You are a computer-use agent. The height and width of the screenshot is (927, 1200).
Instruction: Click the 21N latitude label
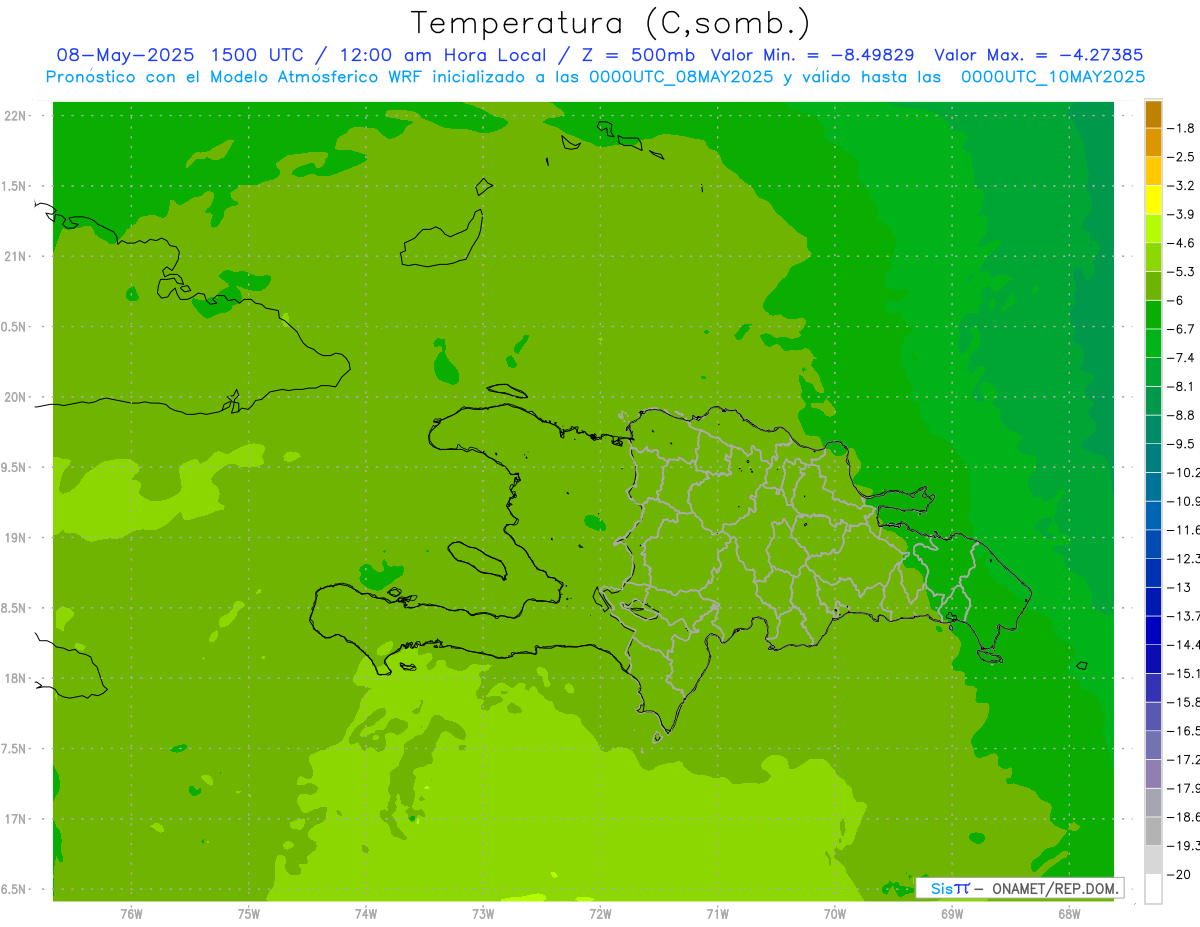point(16,257)
